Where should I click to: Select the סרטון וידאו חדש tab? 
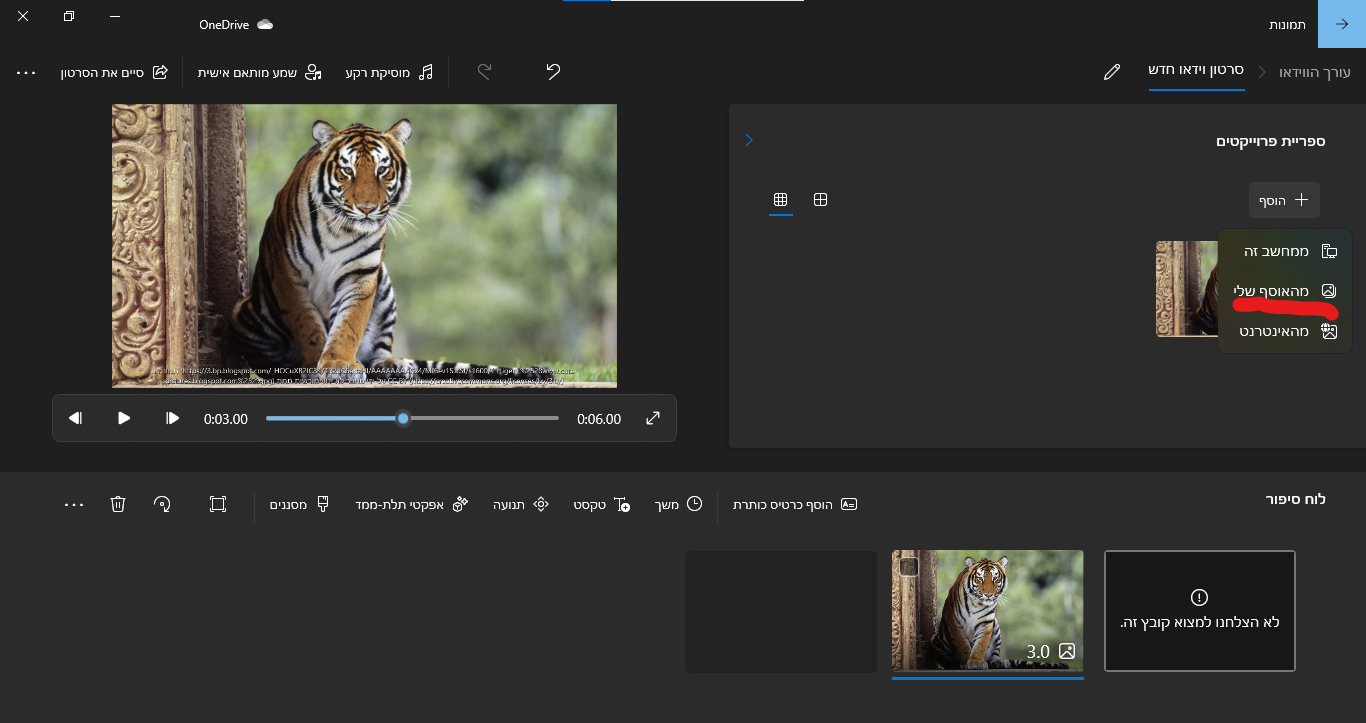point(1196,71)
